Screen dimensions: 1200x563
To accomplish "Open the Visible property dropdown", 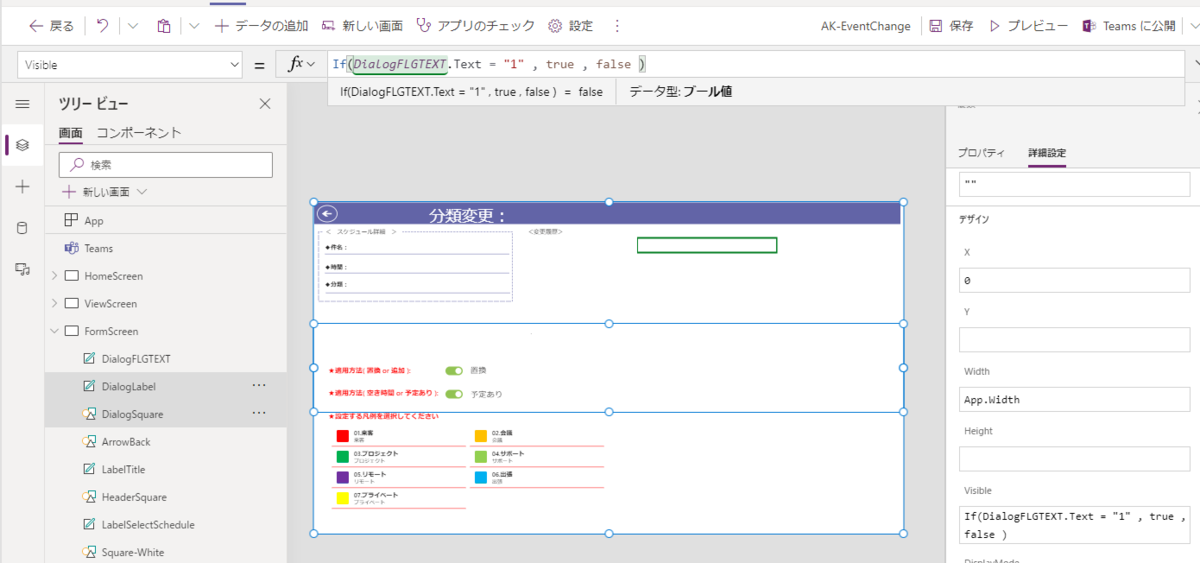I will click(130, 64).
